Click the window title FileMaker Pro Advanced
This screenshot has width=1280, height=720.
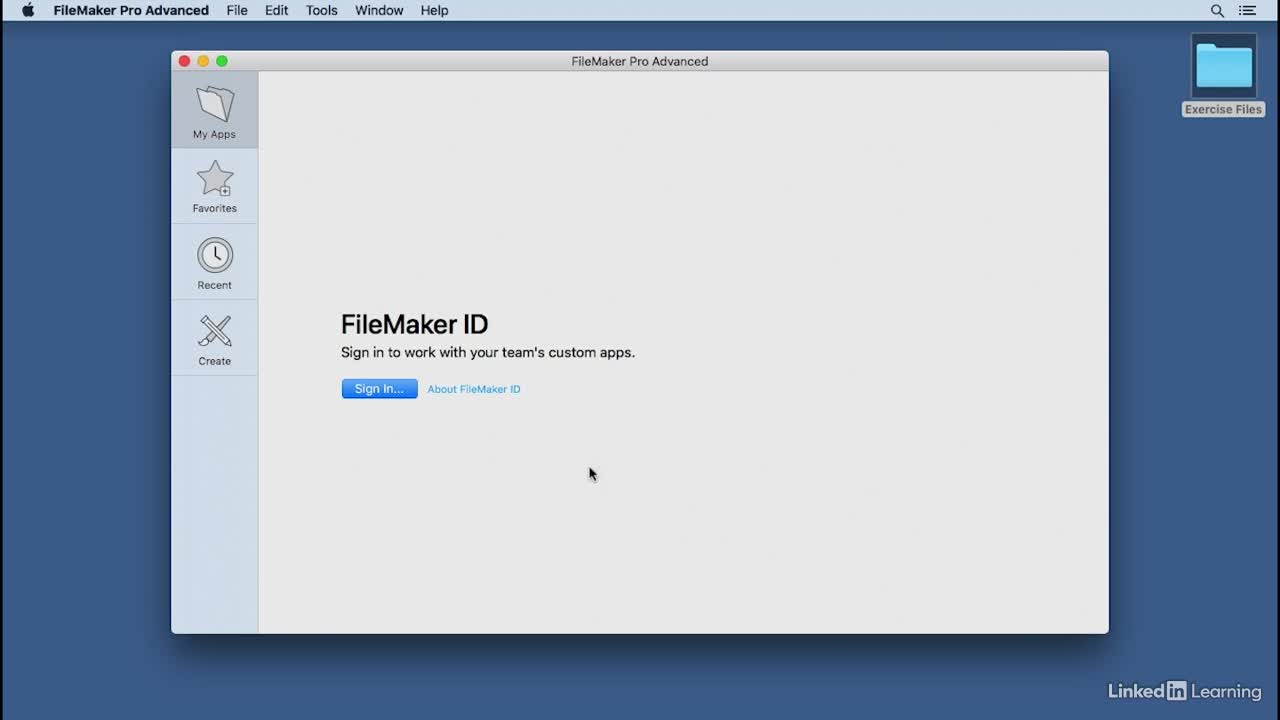pyautogui.click(x=640, y=61)
